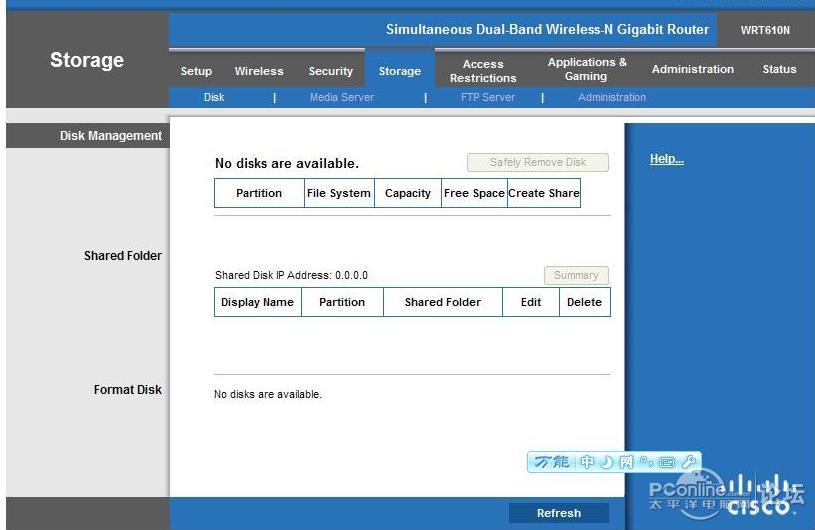Click the Display Name column header

[257, 302]
